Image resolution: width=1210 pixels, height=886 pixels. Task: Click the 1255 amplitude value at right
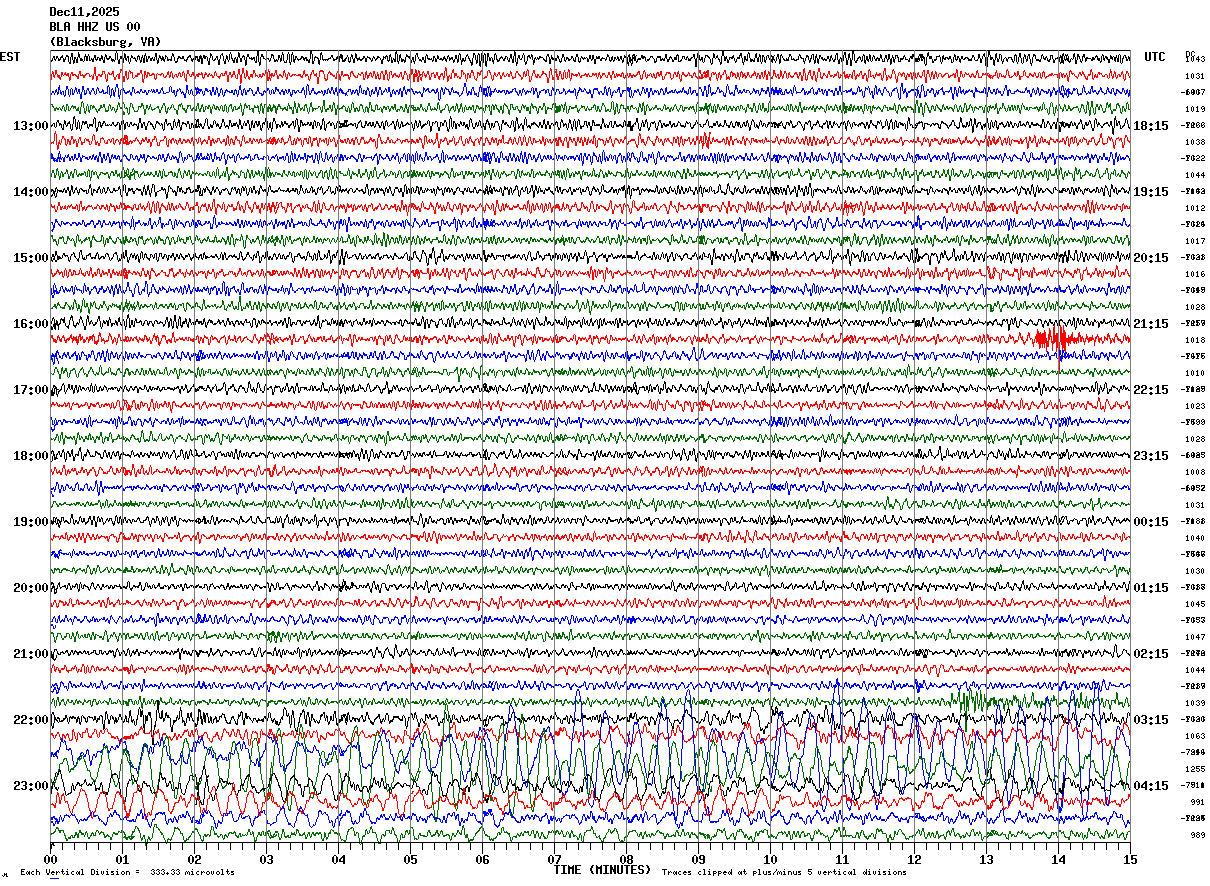click(x=1195, y=769)
